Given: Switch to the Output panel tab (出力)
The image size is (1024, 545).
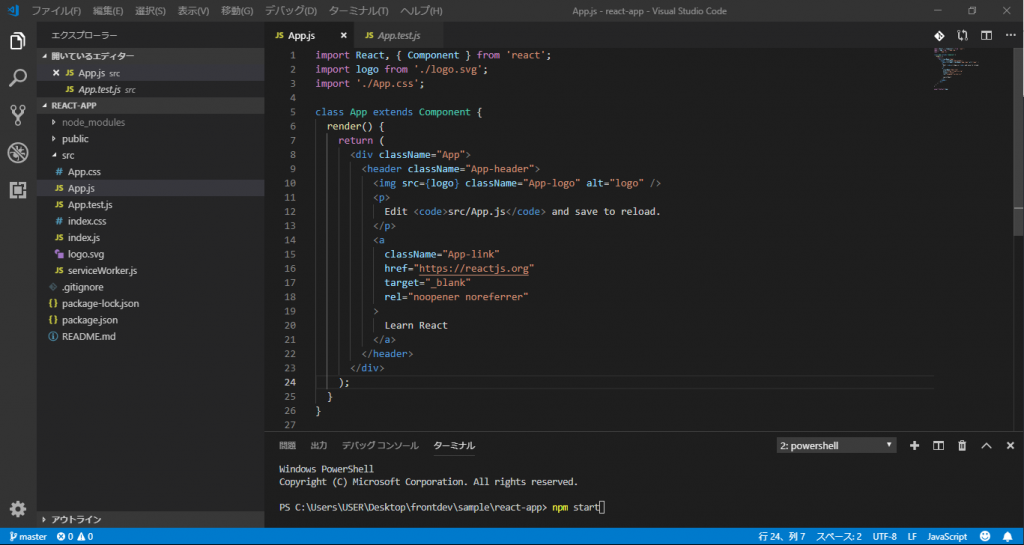Looking at the screenshot, I should pyautogui.click(x=319, y=446).
